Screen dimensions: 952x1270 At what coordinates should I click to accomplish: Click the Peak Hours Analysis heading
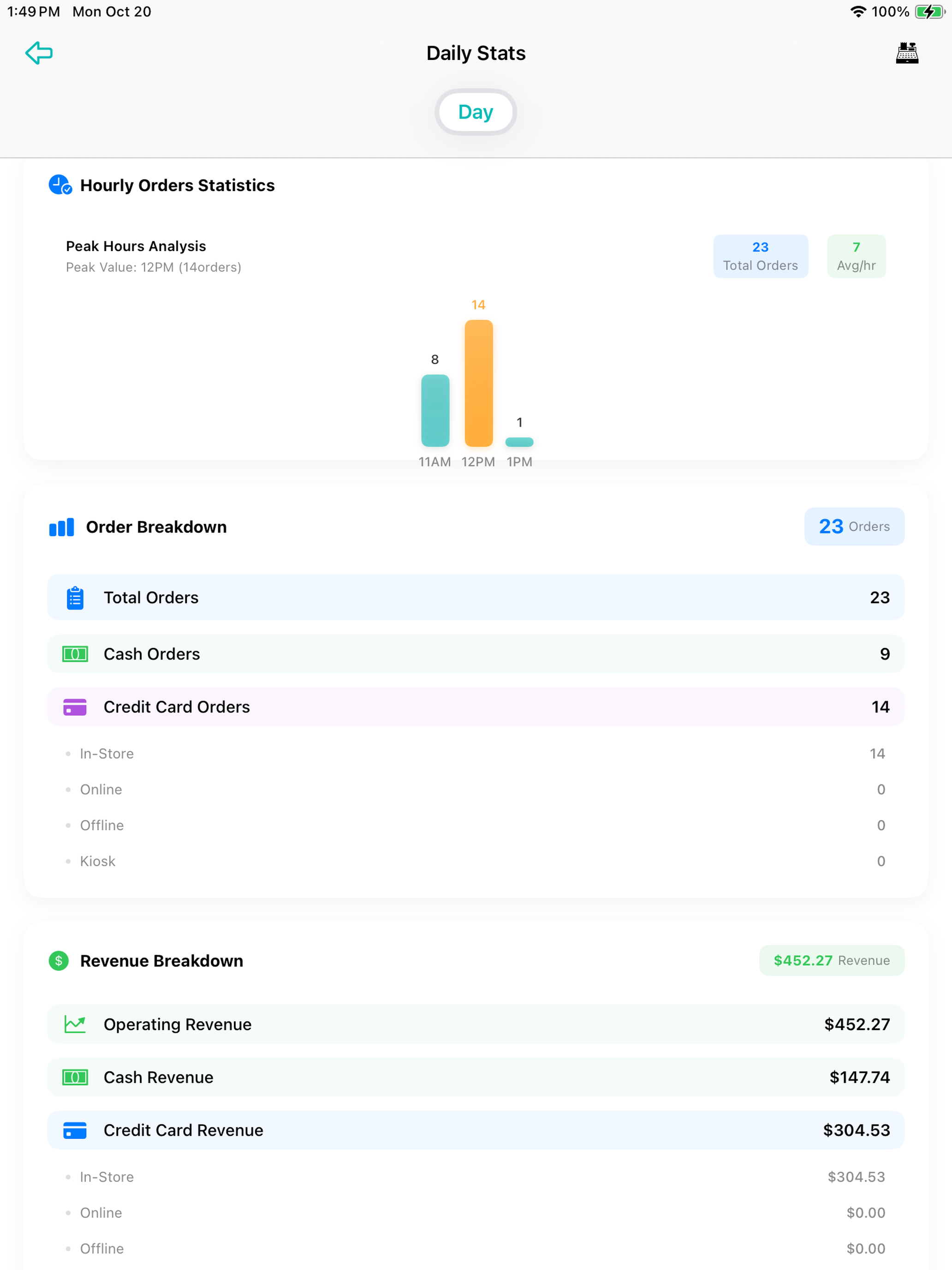point(136,246)
